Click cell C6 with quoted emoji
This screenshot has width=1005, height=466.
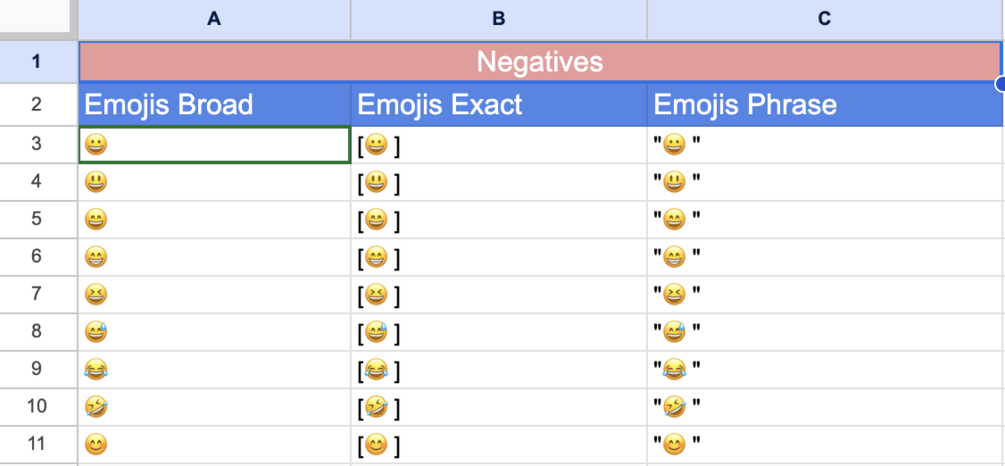point(824,257)
